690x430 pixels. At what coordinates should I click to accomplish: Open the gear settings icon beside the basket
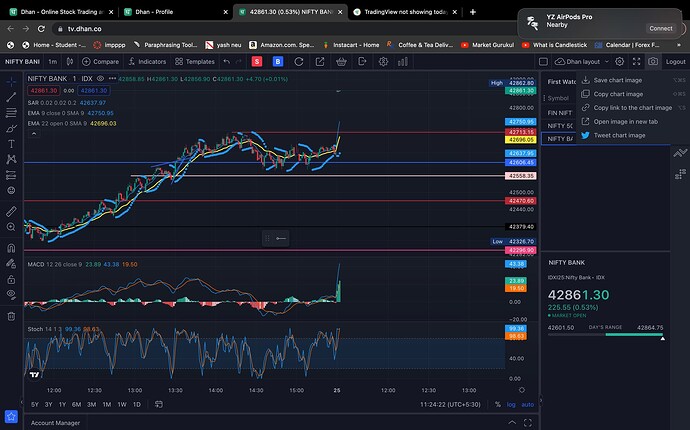tap(383, 62)
